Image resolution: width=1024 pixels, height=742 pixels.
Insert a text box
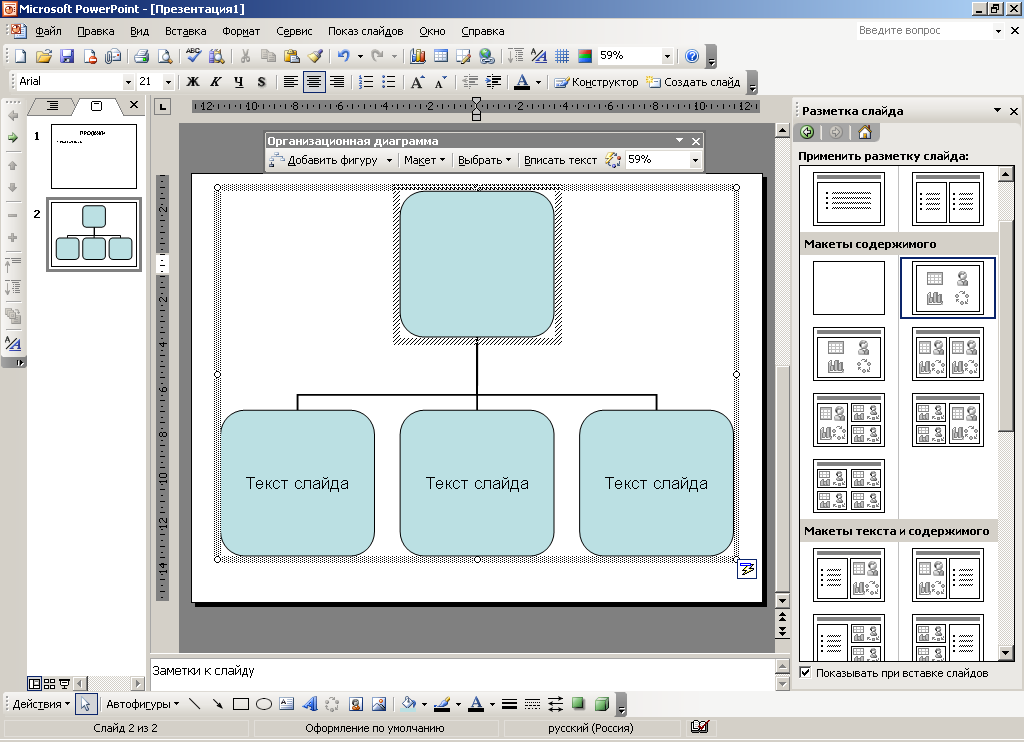(287, 704)
